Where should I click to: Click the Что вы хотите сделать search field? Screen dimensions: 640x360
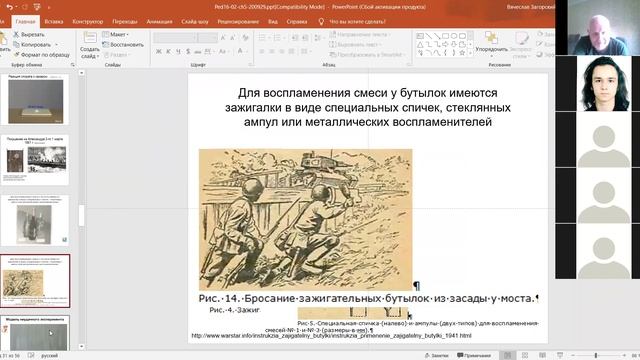357,22
